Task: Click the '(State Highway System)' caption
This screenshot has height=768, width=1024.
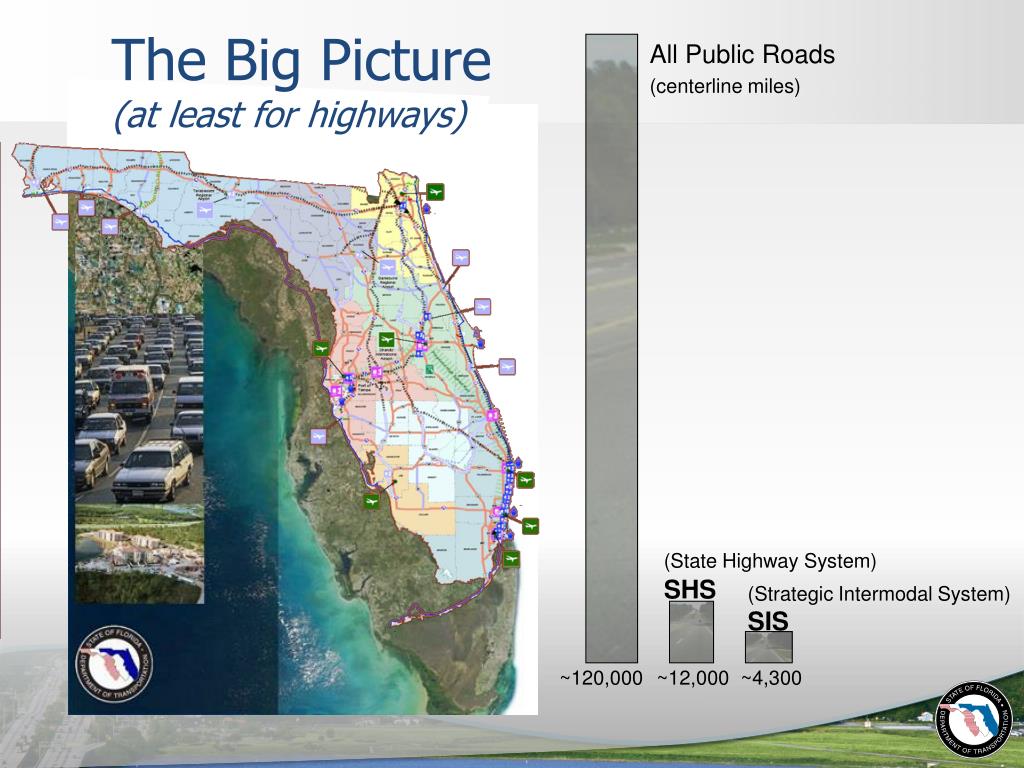Action: (x=770, y=561)
